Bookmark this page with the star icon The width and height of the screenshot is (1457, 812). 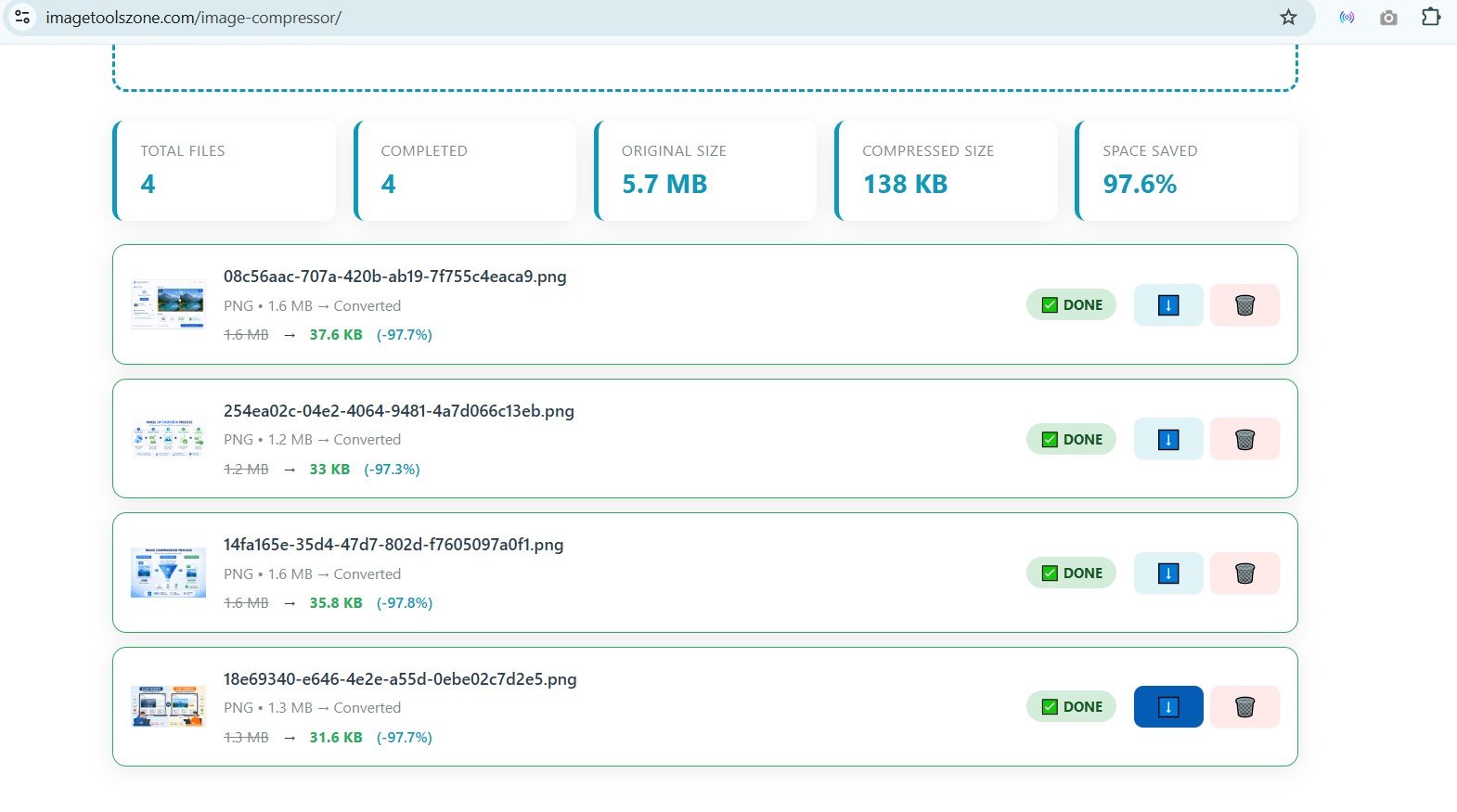click(1288, 18)
